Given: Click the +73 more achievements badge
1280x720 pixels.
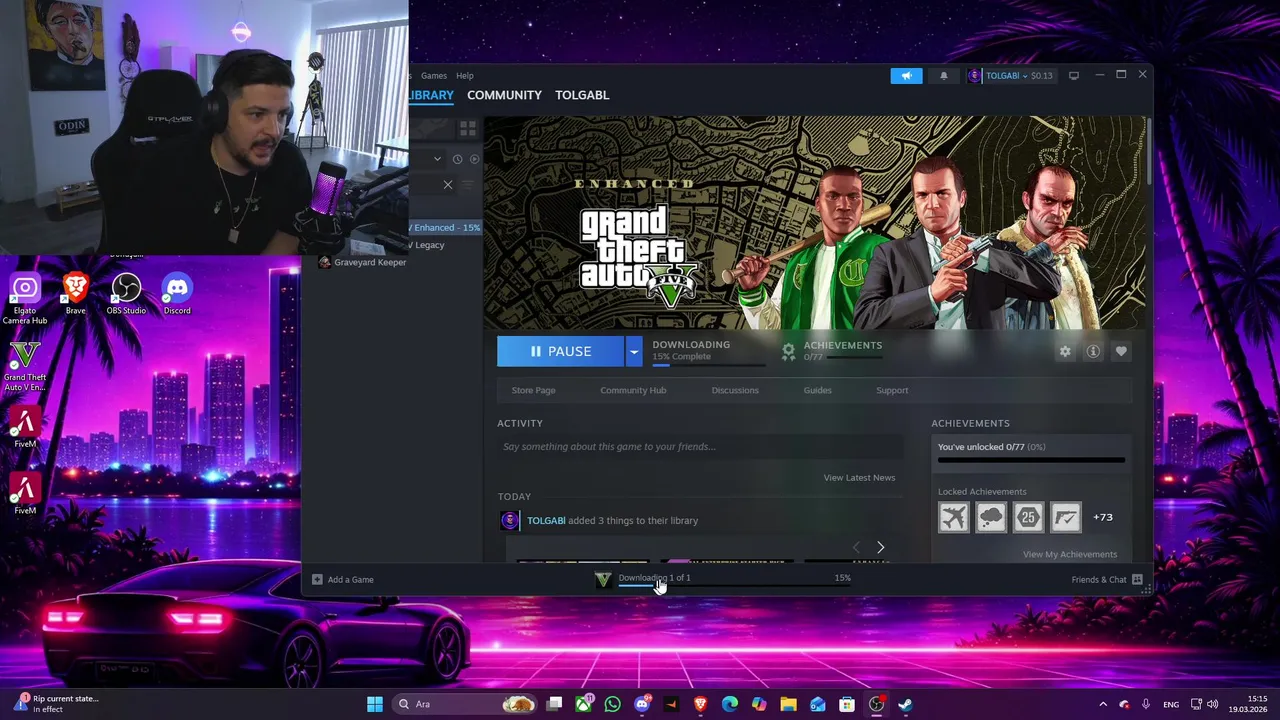Looking at the screenshot, I should click(x=1103, y=517).
